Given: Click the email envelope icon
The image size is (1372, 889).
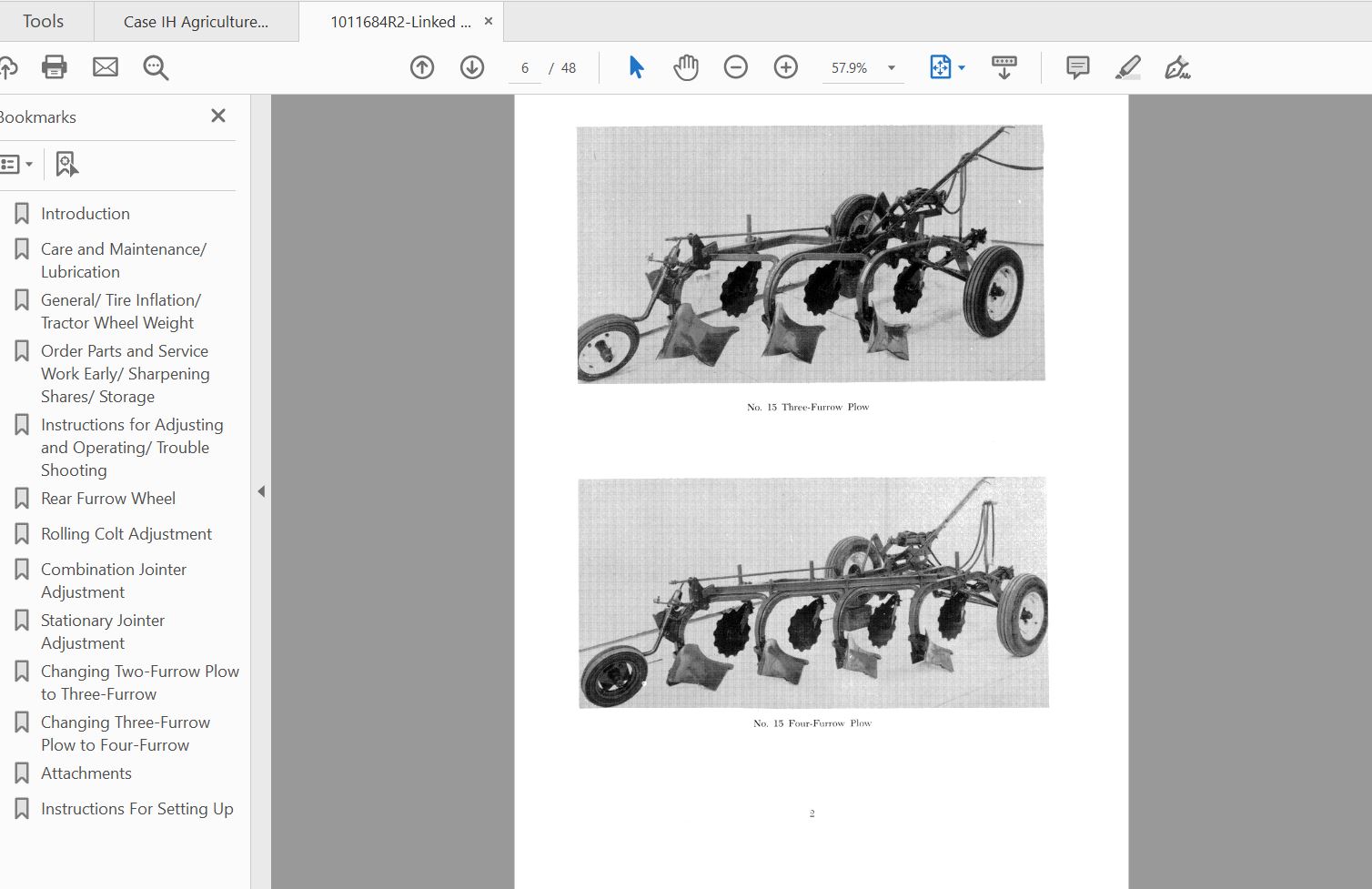Looking at the screenshot, I should (x=106, y=67).
